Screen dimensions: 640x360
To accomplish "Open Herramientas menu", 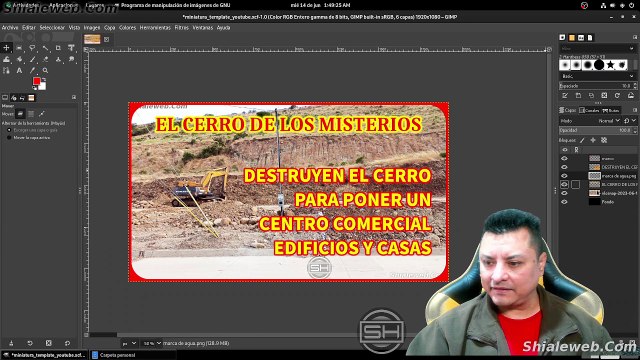I will click(155, 28).
